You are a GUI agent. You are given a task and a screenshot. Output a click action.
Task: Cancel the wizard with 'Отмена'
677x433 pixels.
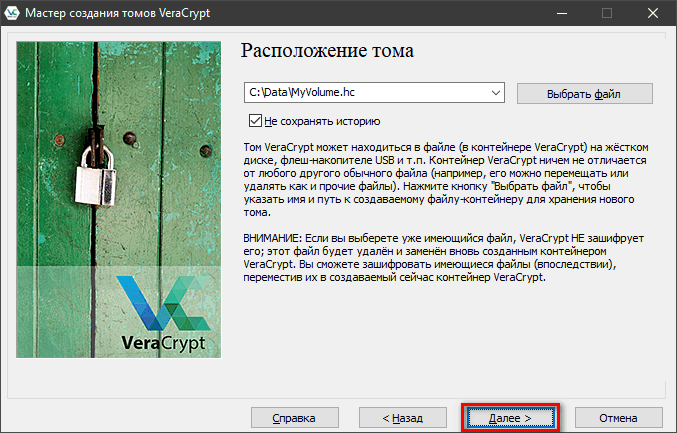pos(618,416)
